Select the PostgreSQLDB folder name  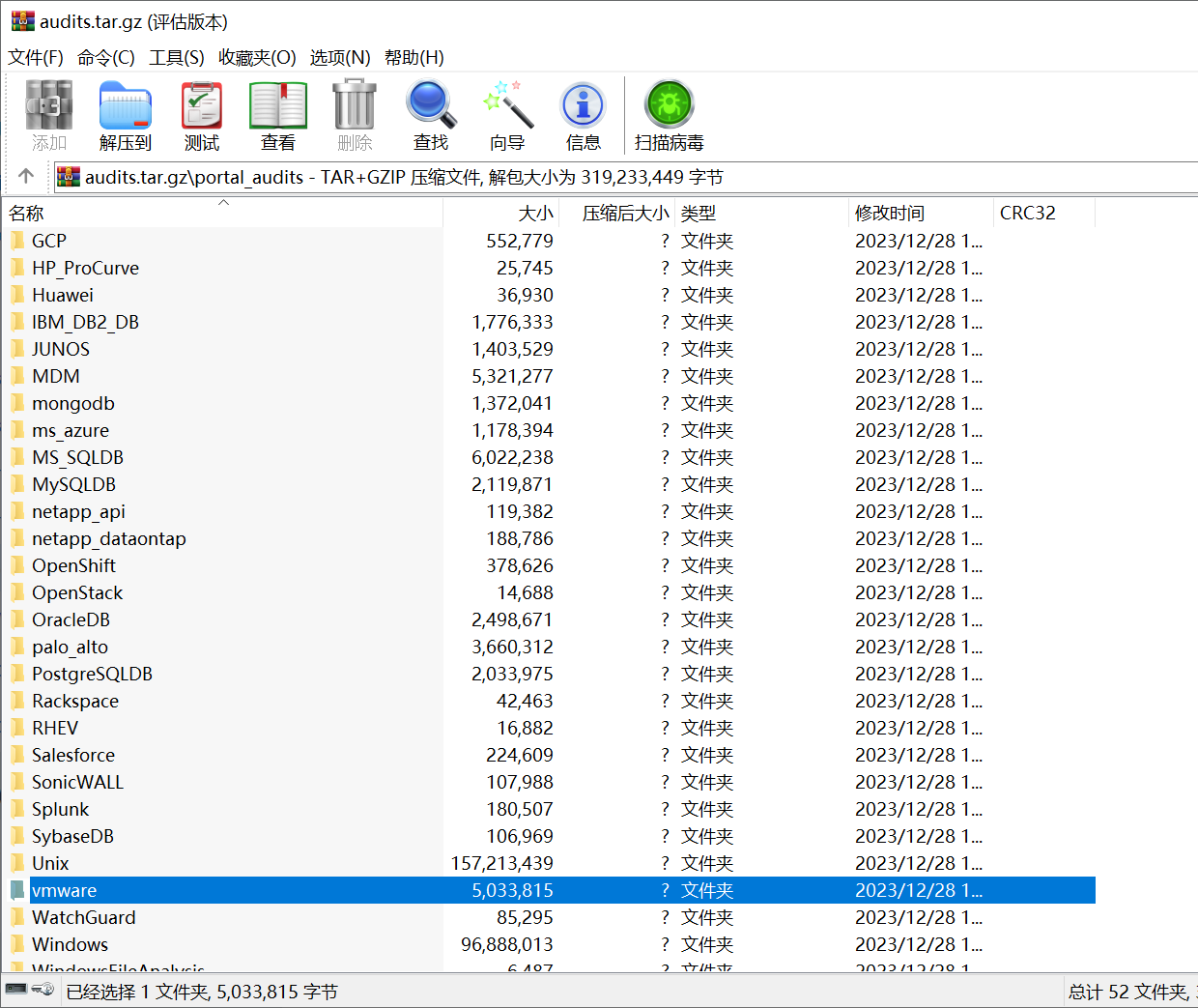[x=92, y=674]
